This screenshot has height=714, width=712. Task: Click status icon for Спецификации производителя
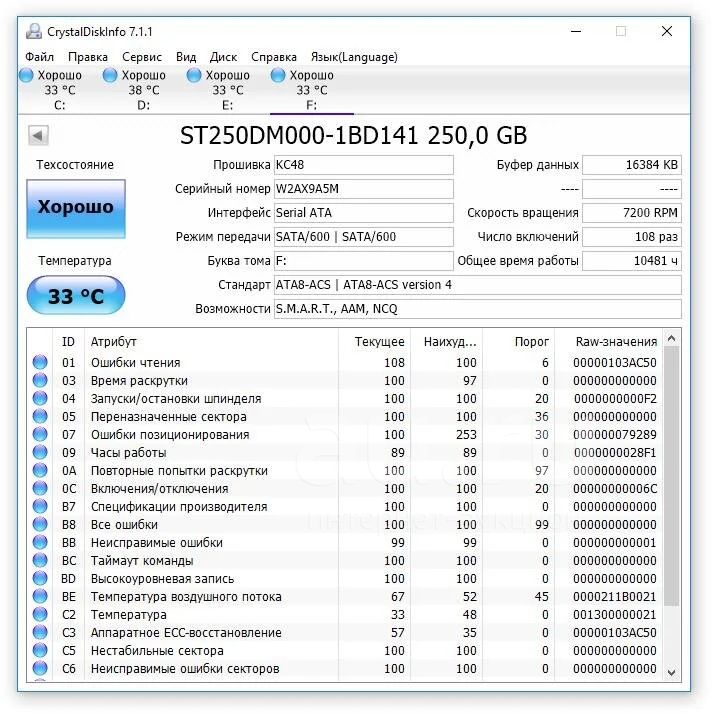(40, 506)
